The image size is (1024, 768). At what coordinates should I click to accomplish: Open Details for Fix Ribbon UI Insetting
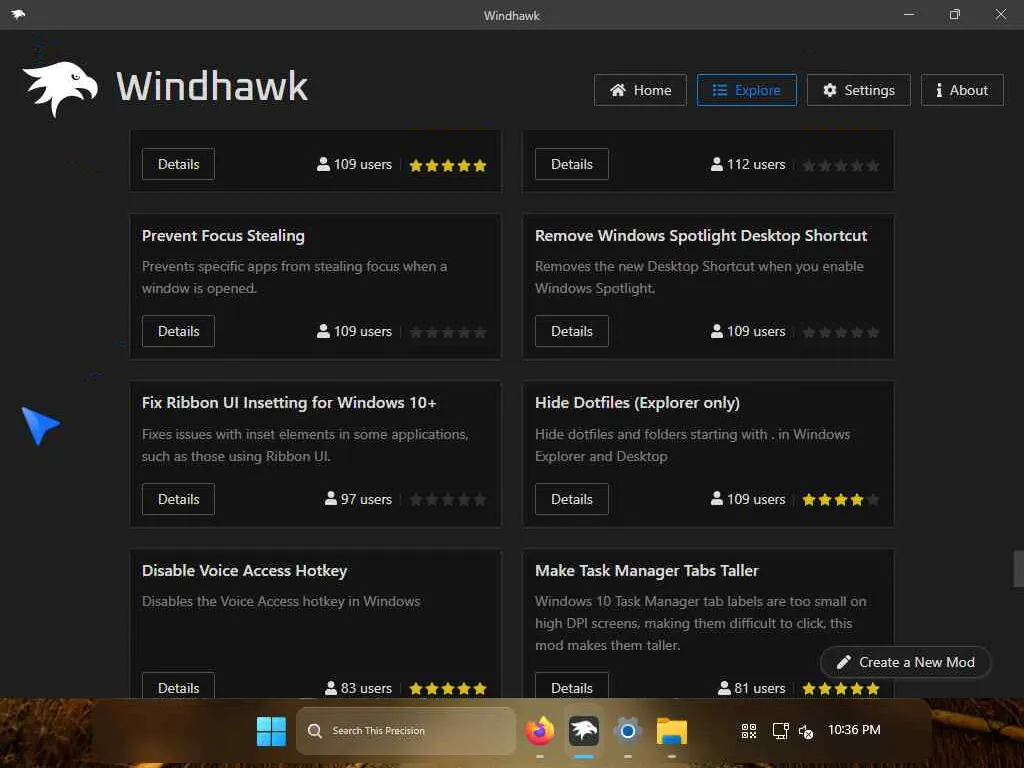coord(178,499)
